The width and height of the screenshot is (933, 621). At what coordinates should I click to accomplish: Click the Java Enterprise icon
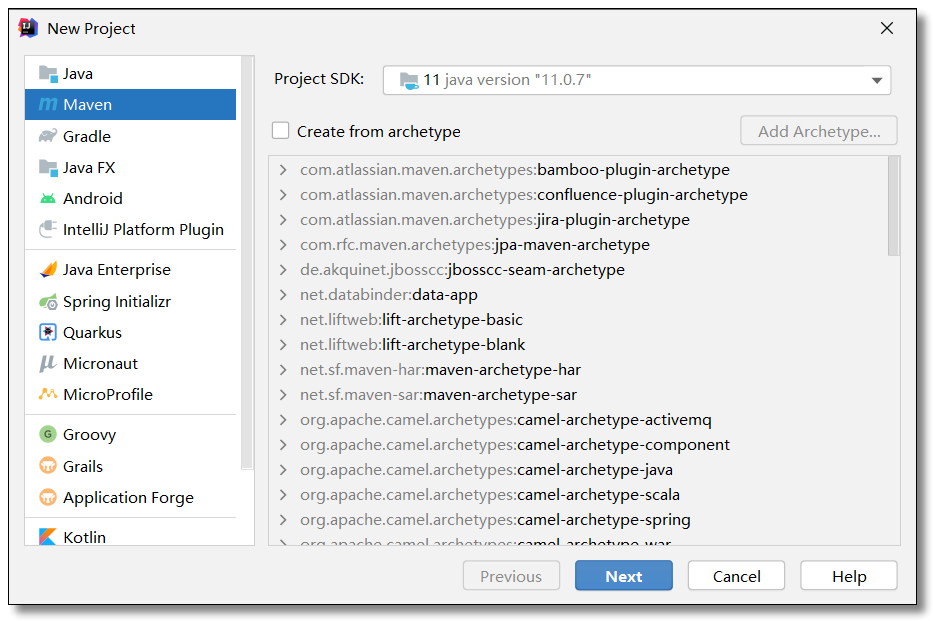(x=48, y=270)
